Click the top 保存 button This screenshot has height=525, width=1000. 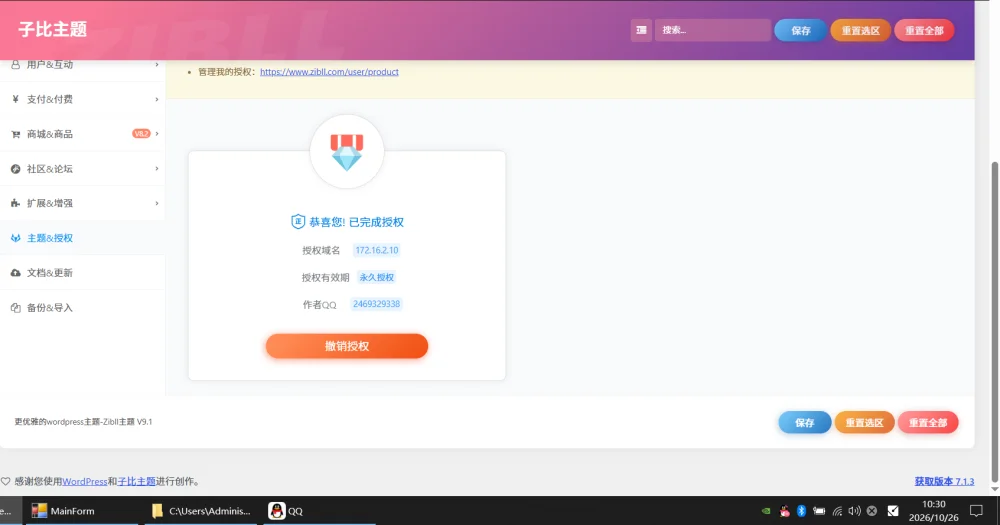(x=800, y=30)
